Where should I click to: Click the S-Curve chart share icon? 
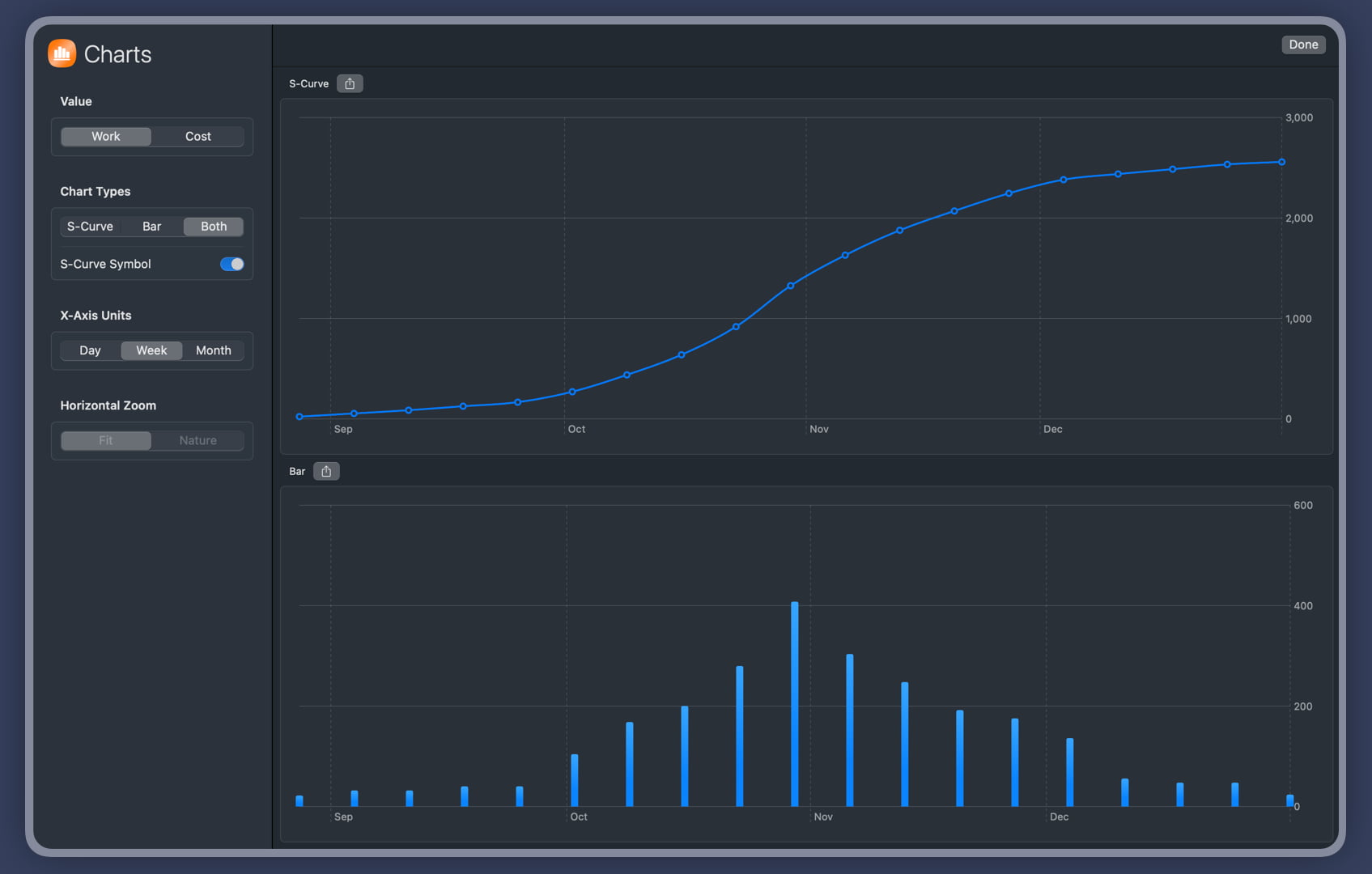[x=350, y=83]
